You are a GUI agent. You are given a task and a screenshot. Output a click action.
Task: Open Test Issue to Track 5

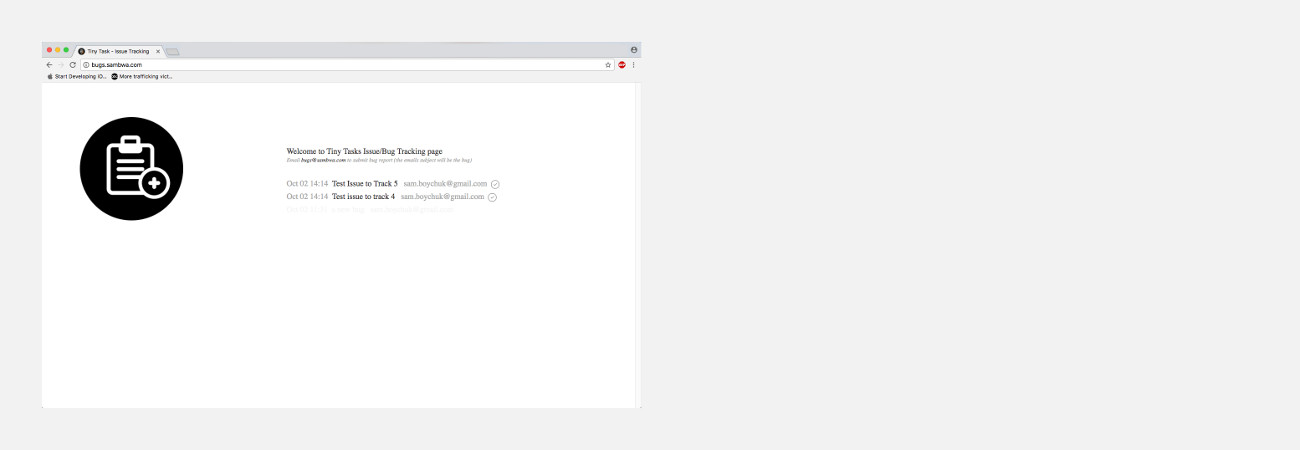365,184
